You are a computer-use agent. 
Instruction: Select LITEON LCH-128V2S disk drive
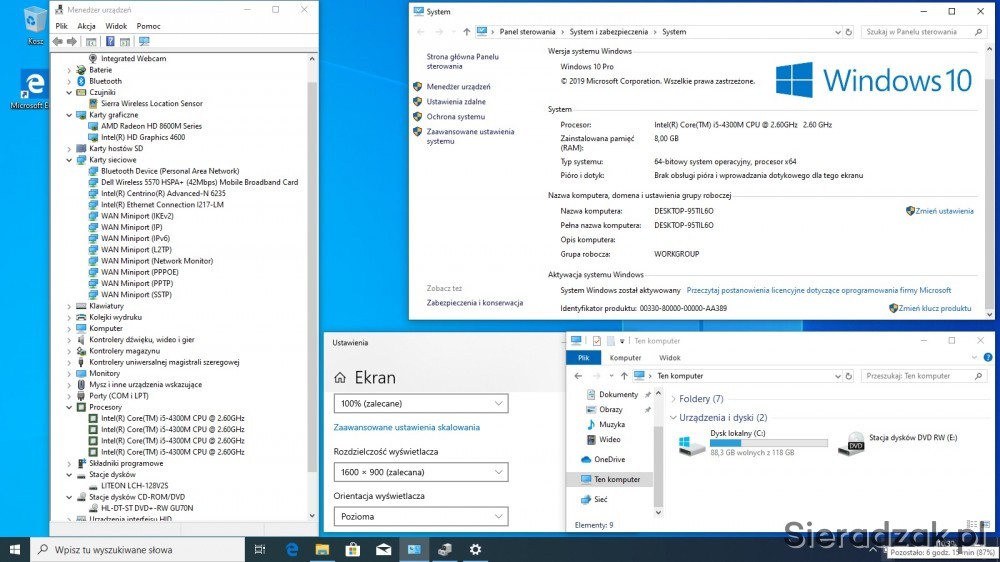click(x=135, y=485)
